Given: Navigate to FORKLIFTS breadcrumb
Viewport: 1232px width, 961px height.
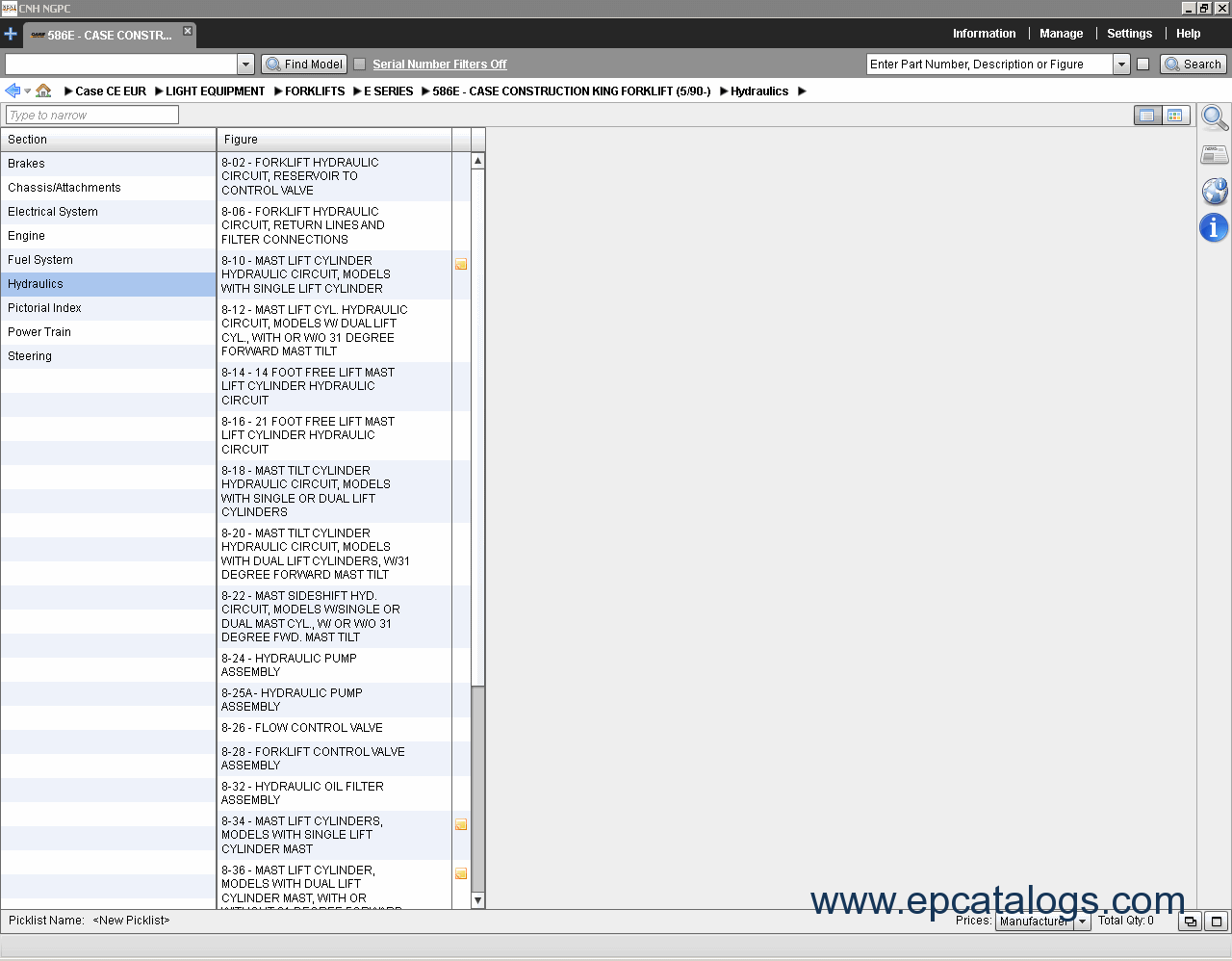Looking at the screenshot, I should point(315,91).
